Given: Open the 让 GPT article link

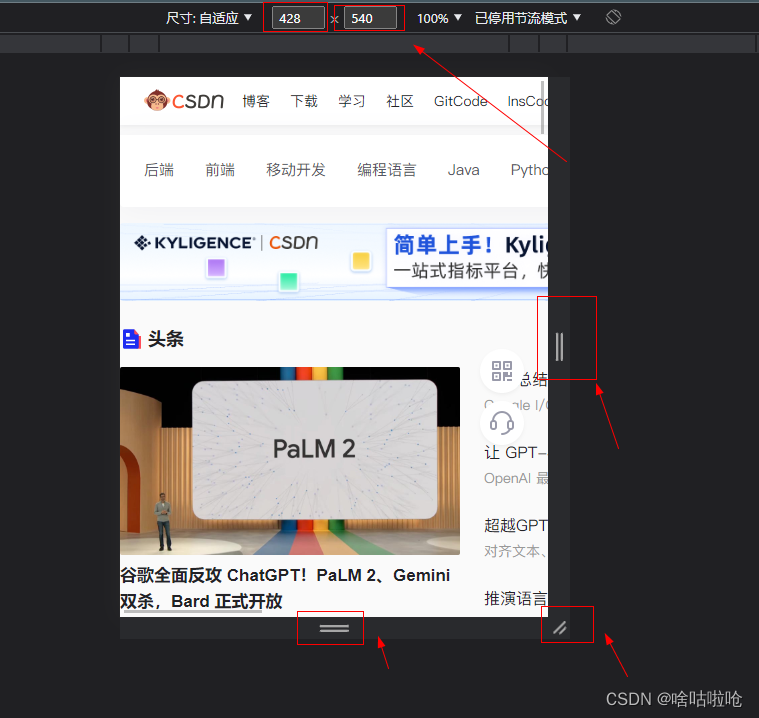Looking at the screenshot, I should tap(516, 452).
